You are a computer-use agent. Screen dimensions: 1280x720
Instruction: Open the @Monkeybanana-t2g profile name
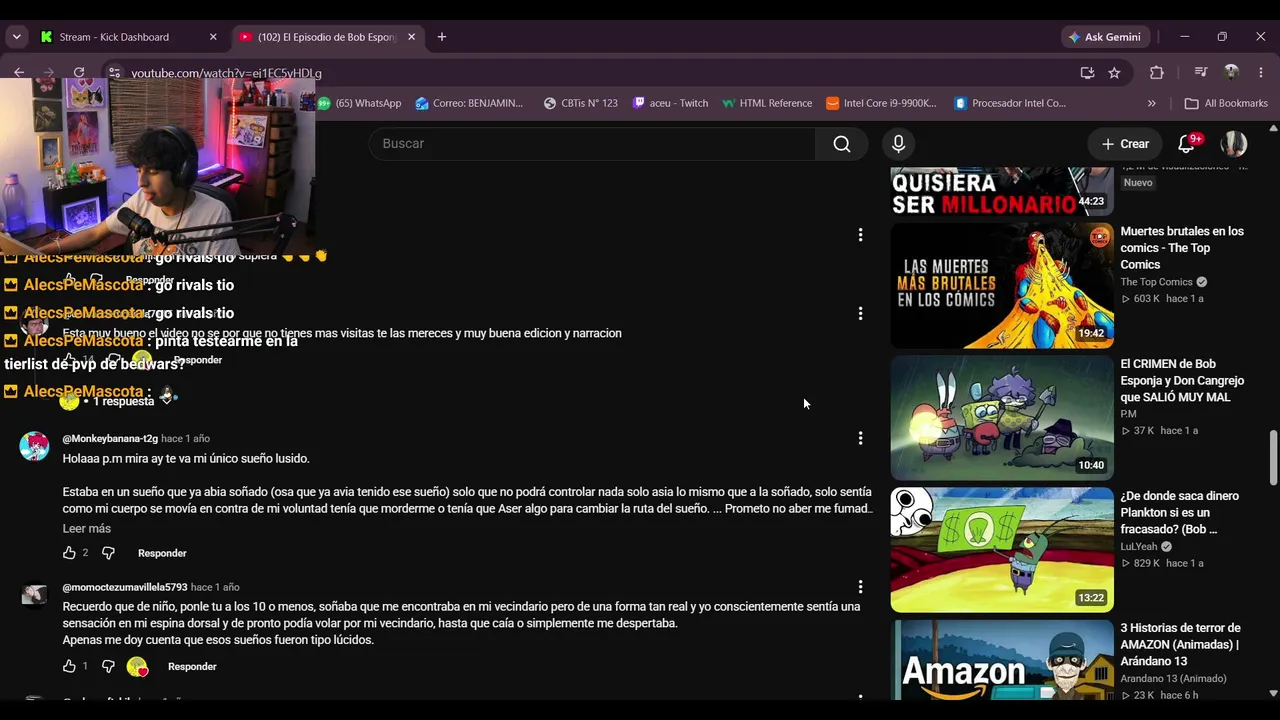[110, 439]
